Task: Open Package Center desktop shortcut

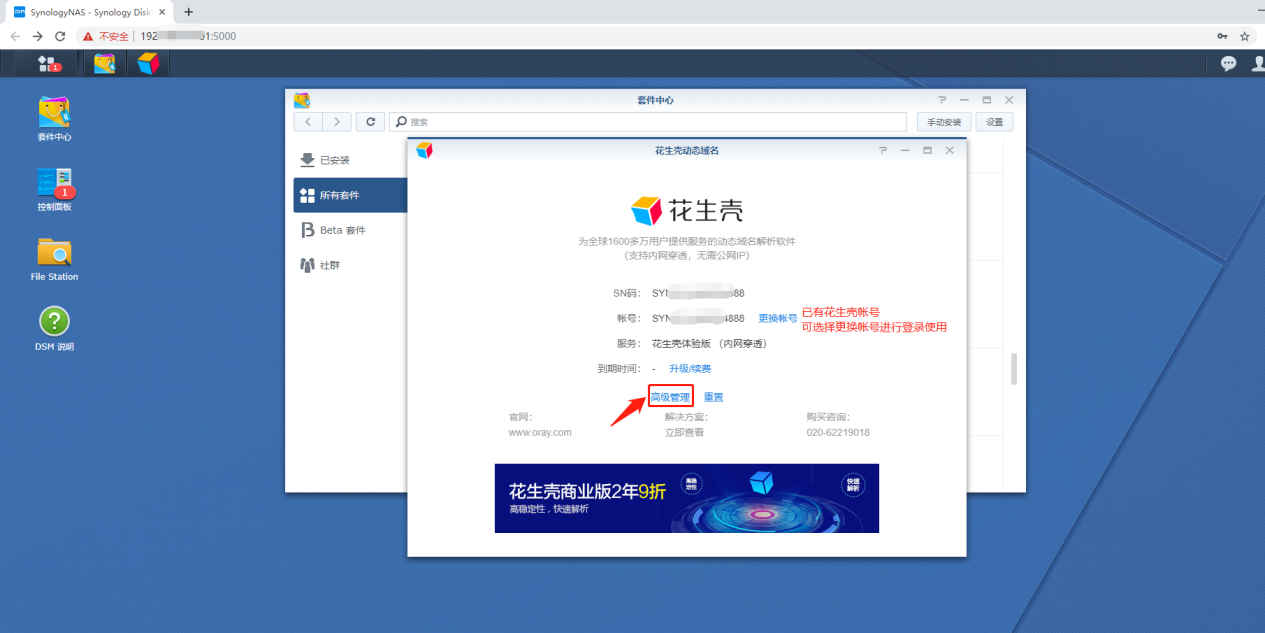Action: [54, 119]
